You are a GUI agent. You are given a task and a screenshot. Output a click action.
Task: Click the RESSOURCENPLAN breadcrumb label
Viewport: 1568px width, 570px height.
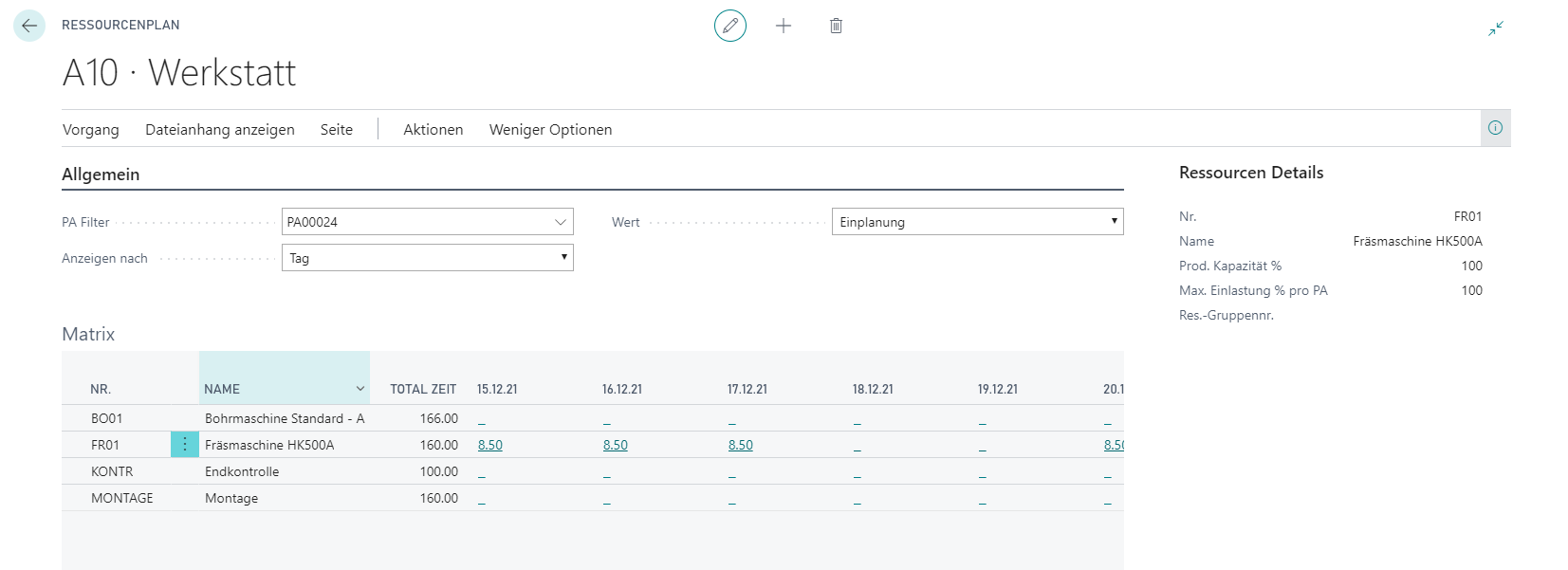click(x=120, y=25)
